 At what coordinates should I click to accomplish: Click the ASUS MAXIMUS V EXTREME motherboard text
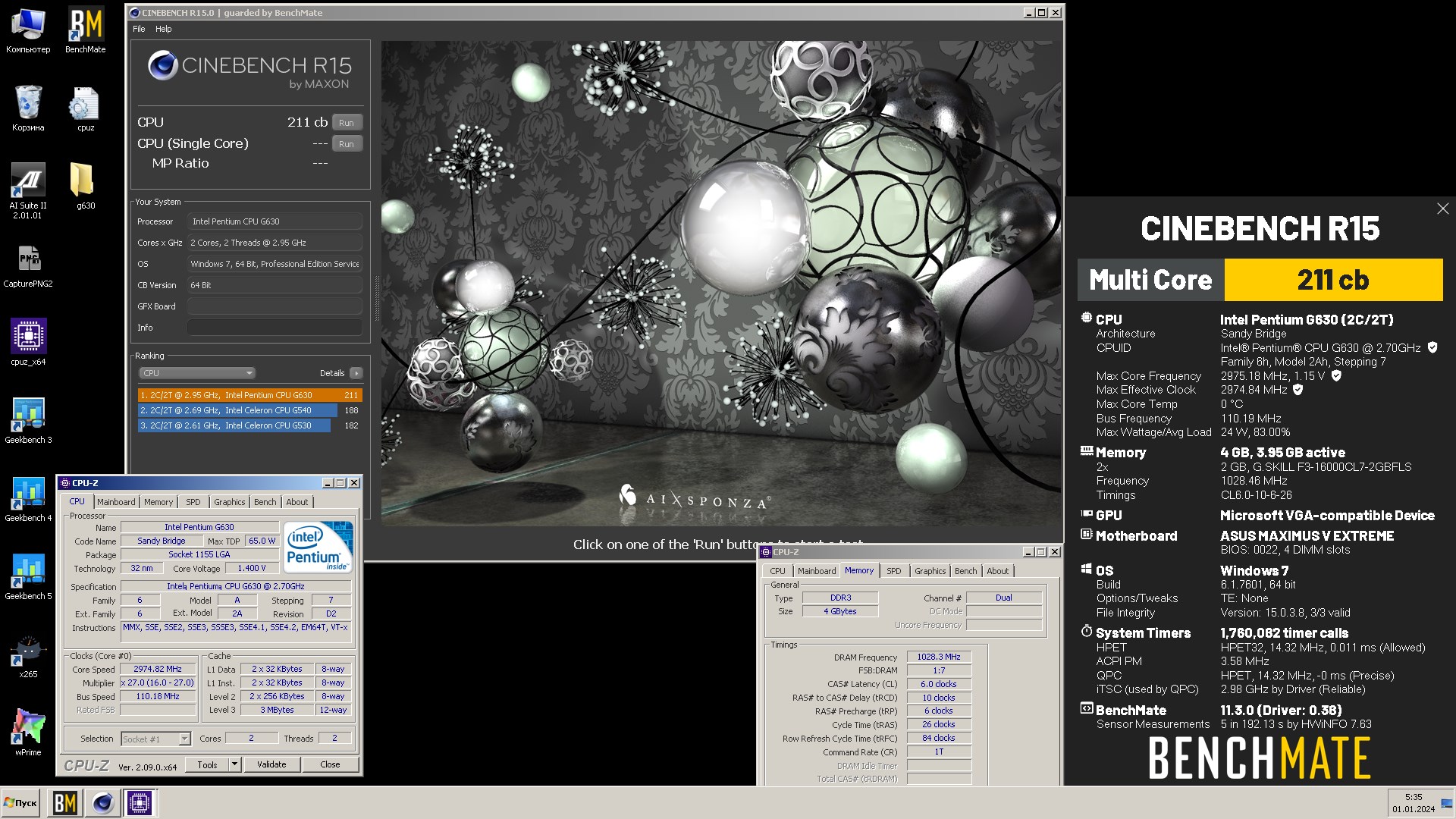[1307, 536]
